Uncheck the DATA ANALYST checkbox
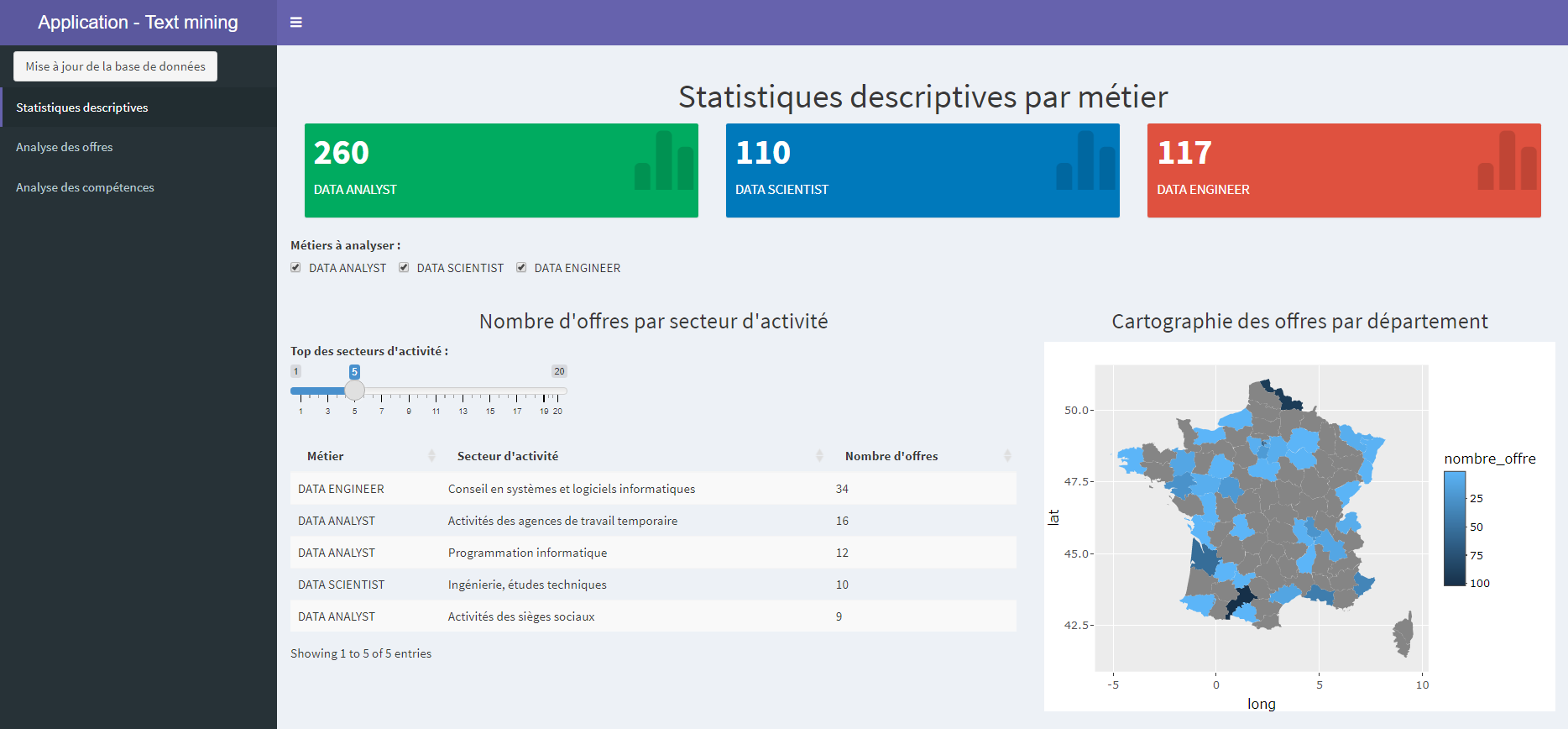 [x=295, y=268]
